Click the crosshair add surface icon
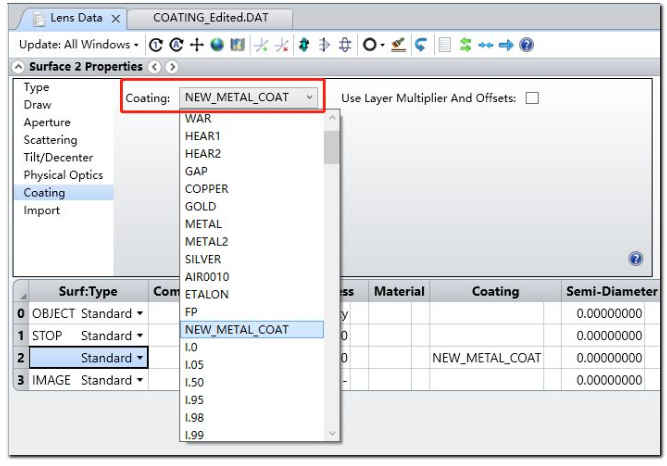Viewport: 667px width, 466px height. point(197,45)
